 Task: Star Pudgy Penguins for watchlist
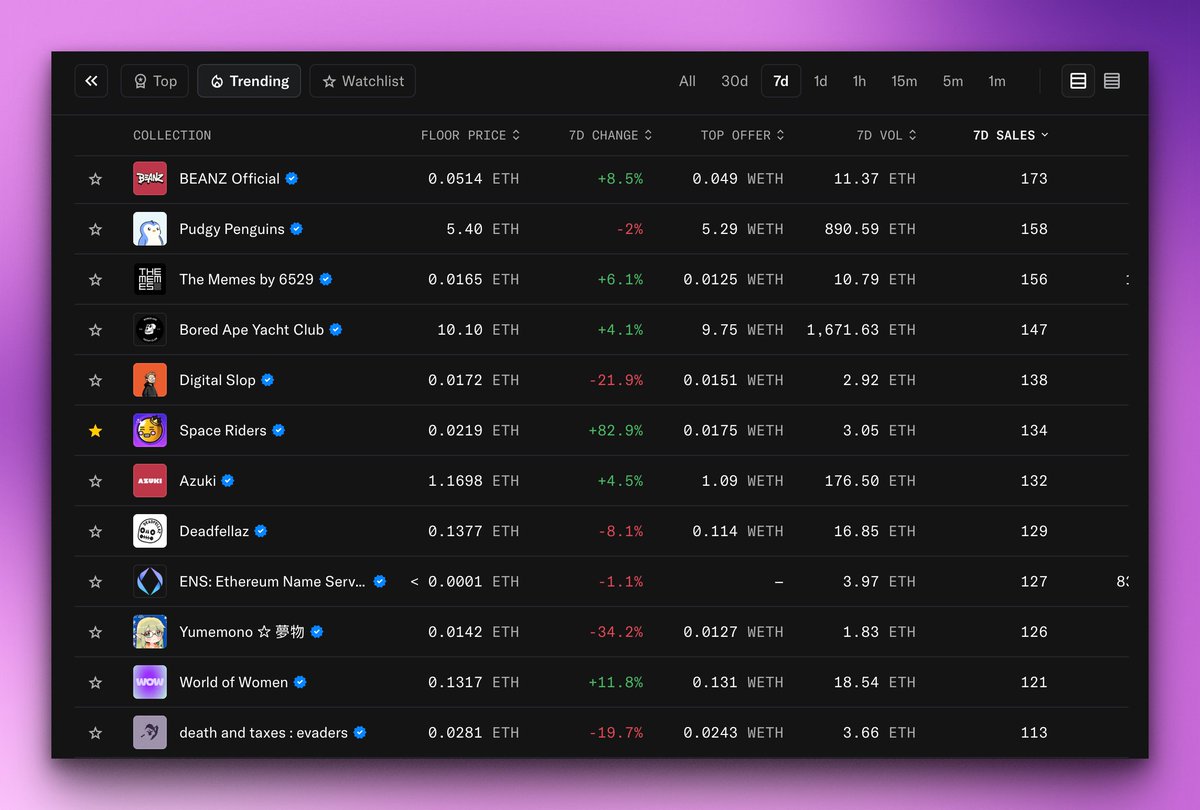click(95, 229)
